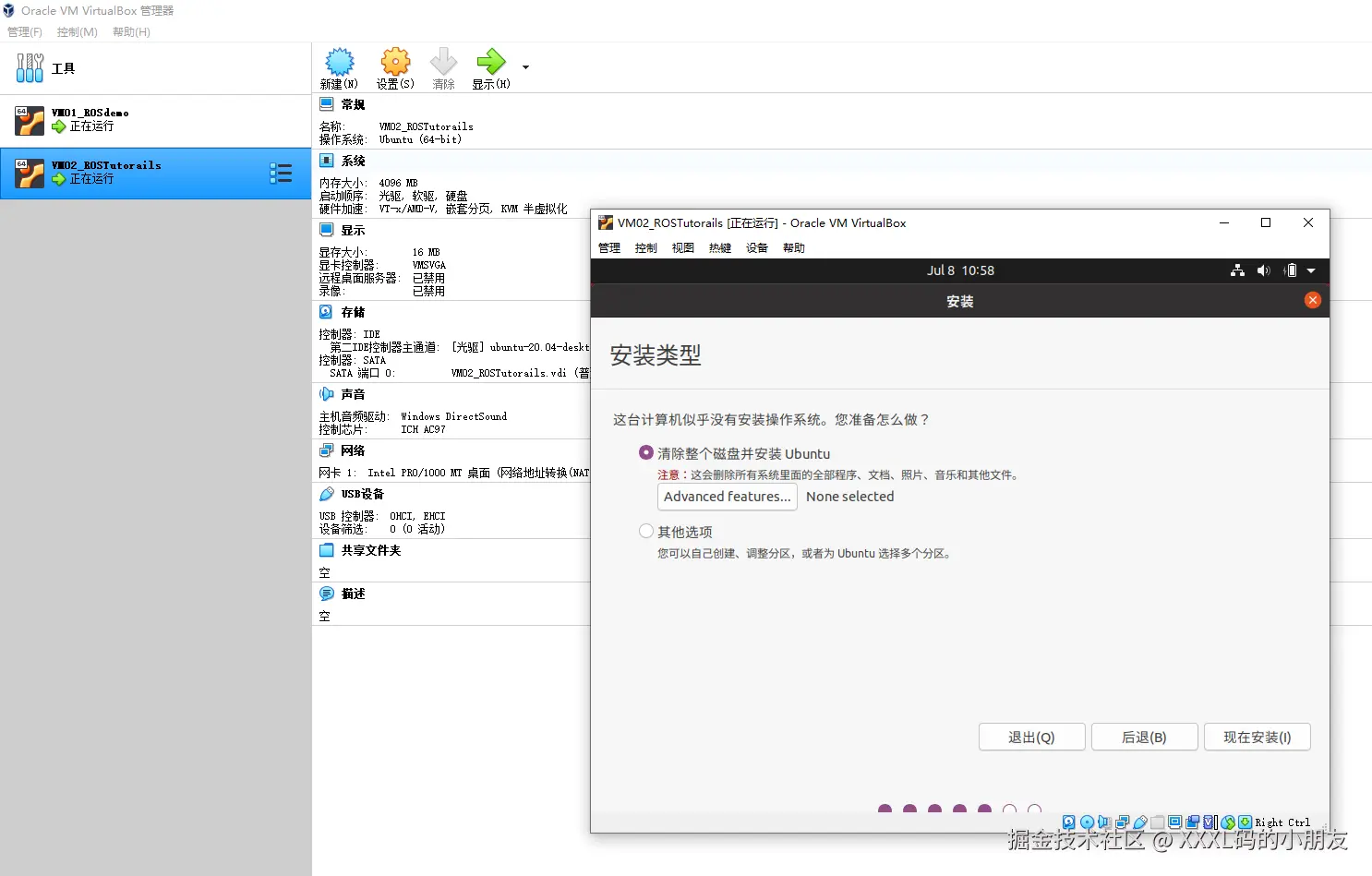Click the Ubuntu volume speaker icon
Viewport: 1372px width, 876px height.
[1264, 270]
